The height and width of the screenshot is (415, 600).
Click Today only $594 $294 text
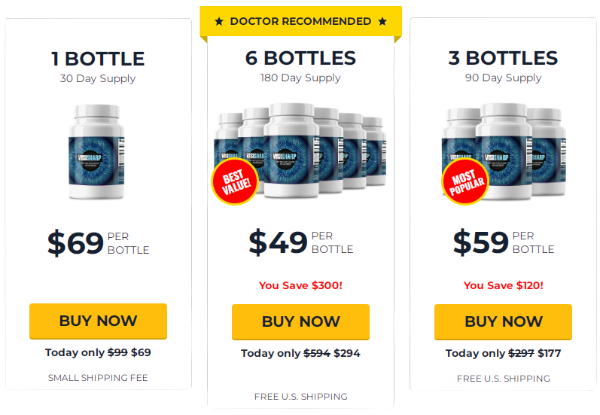301,353
